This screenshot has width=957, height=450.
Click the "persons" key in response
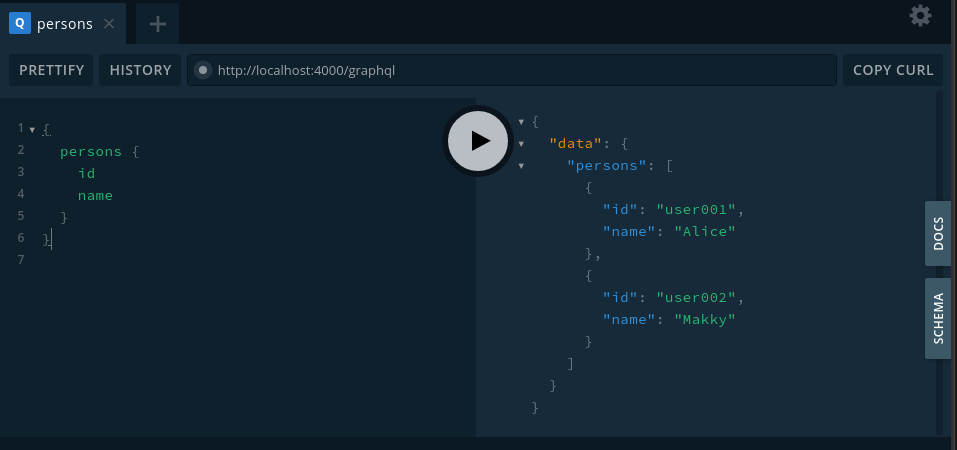point(607,165)
